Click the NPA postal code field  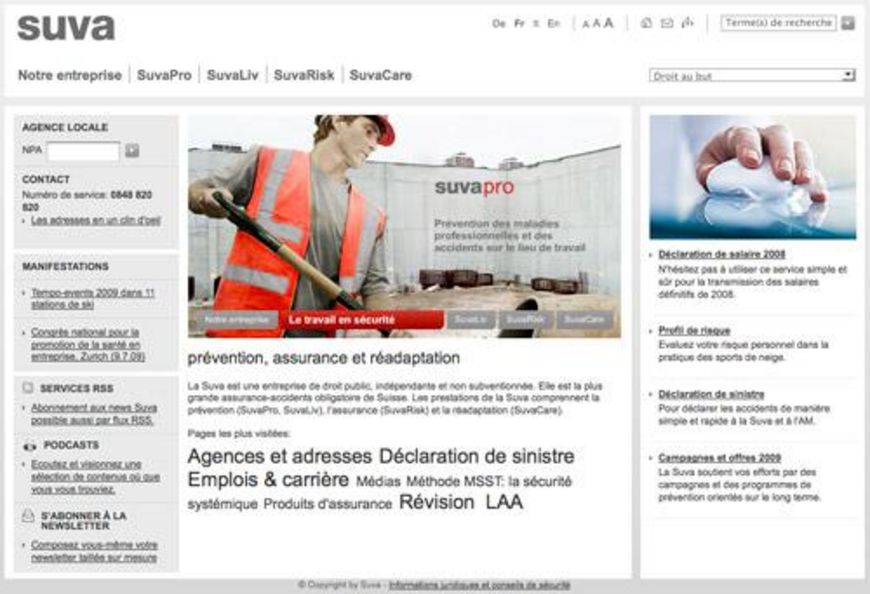(83, 151)
